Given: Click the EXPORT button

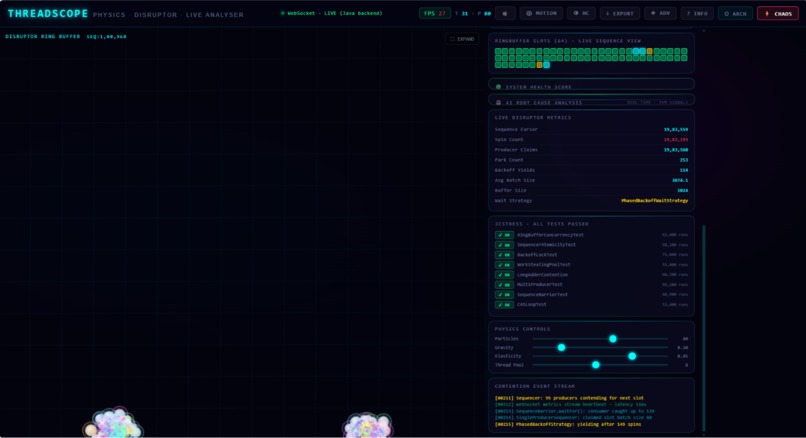Looking at the screenshot, I should (619, 13).
